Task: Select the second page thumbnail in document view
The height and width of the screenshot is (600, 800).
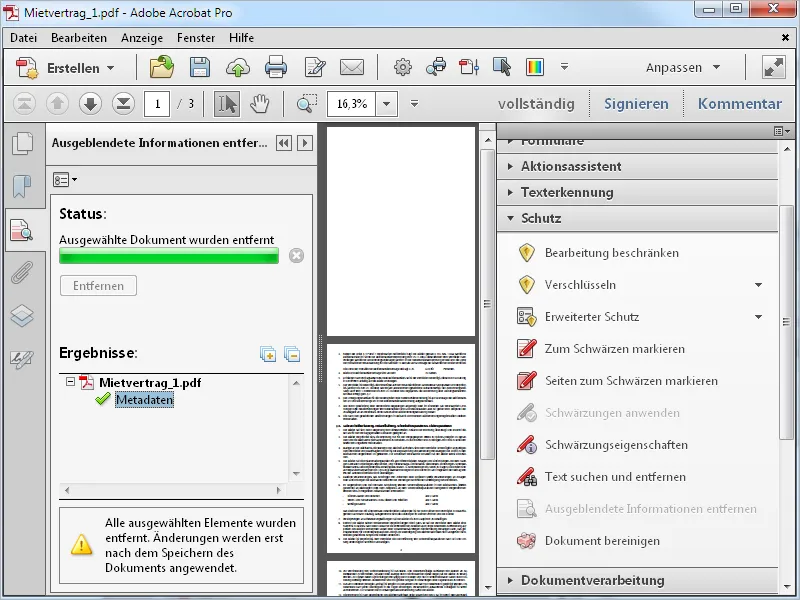Action: pos(401,448)
